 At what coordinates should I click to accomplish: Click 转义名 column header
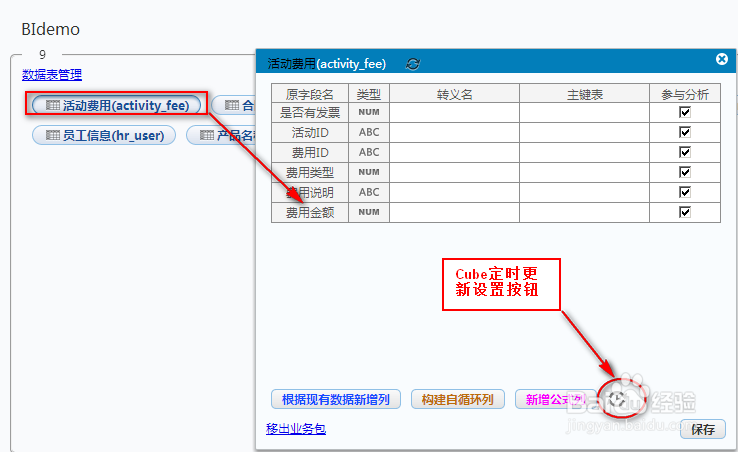(454, 94)
